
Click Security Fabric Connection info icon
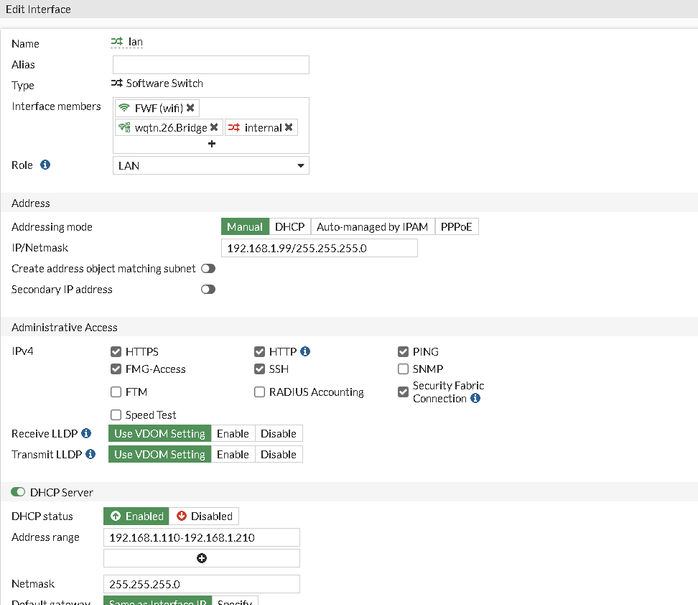(475, 398)
